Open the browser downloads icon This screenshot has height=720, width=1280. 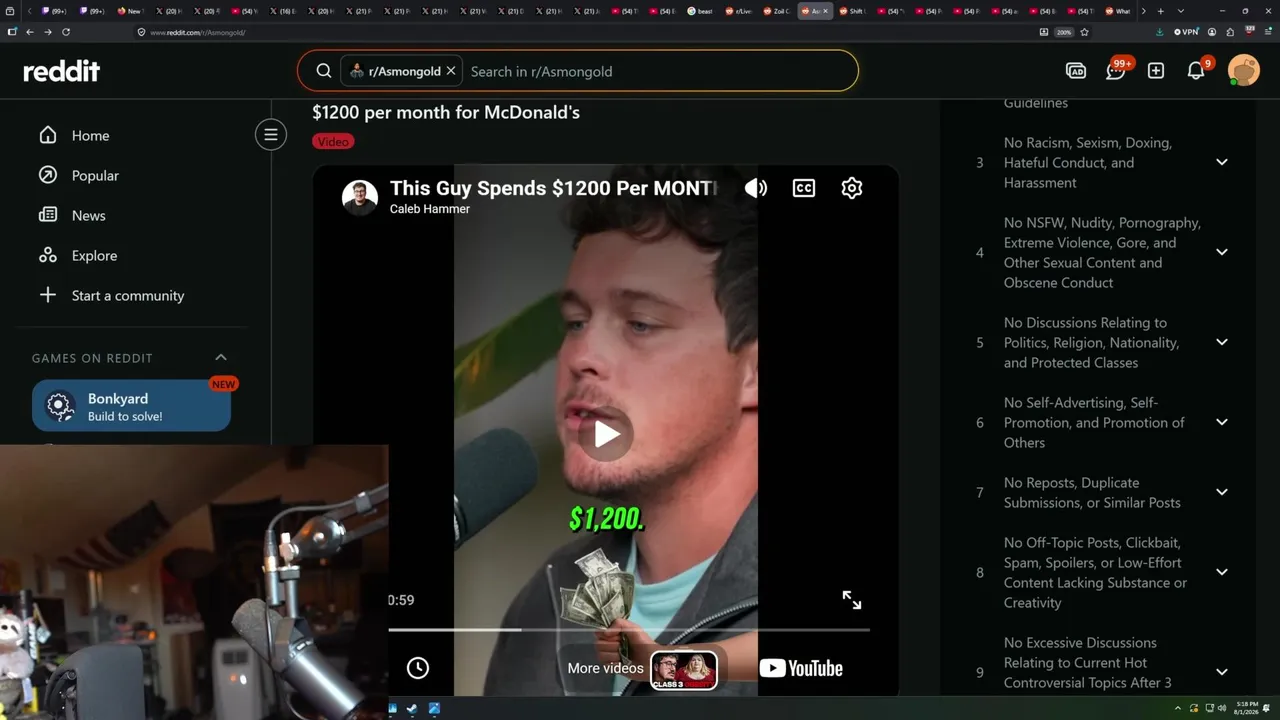[1159, 32]
